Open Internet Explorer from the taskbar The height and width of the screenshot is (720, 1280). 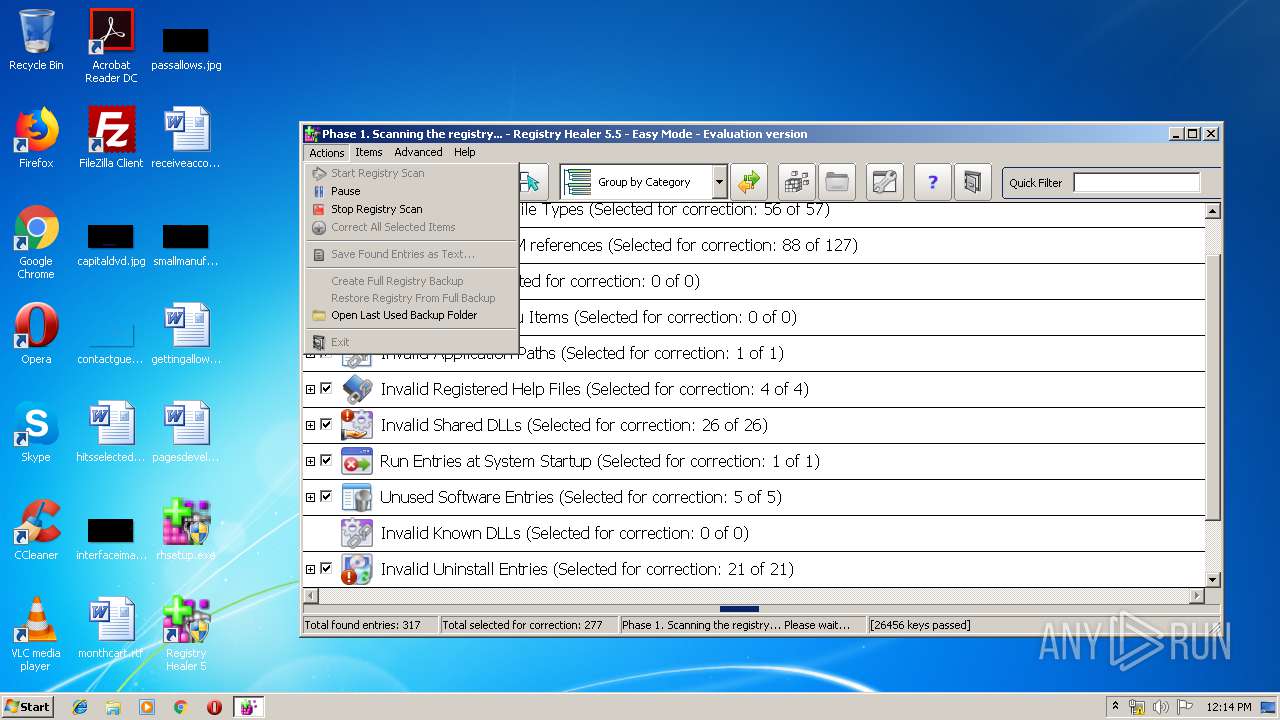tap(80, 707)
